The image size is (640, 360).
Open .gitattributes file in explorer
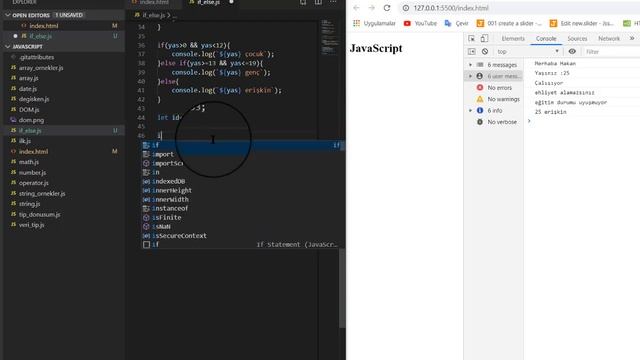36,57
